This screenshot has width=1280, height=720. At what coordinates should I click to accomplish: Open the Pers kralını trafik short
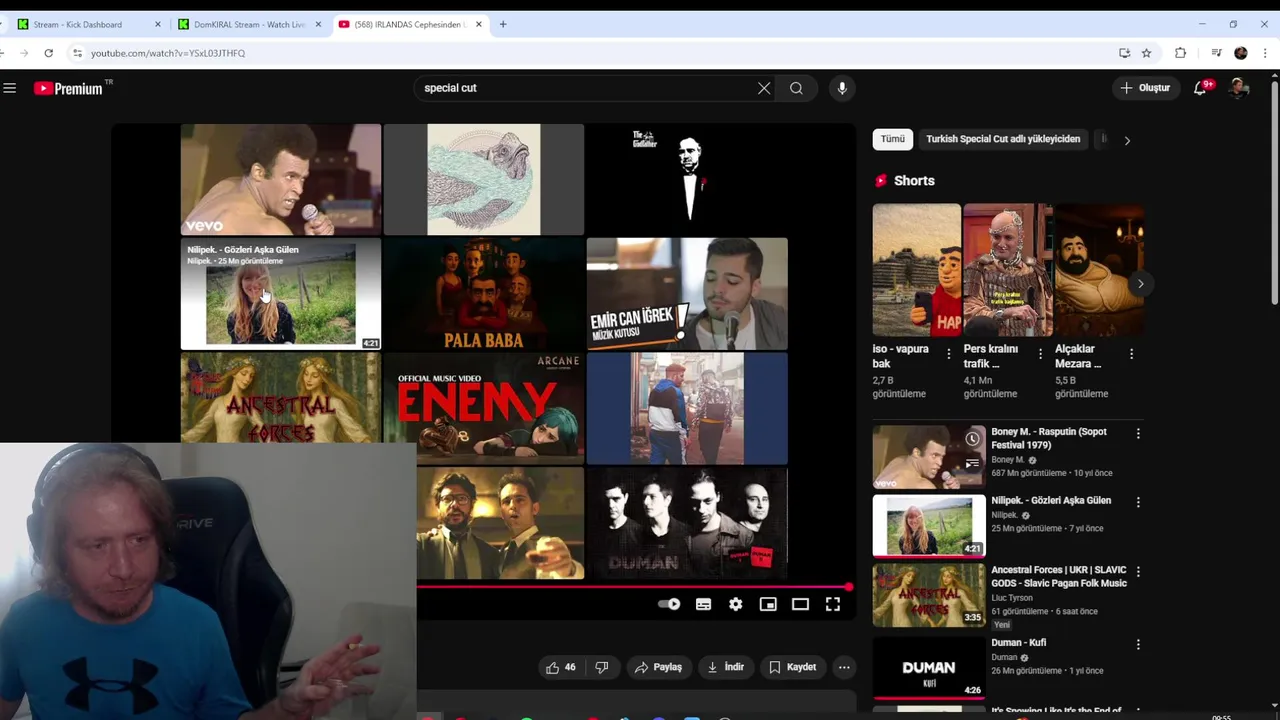pyautogui.click(x=1007, y=270)
